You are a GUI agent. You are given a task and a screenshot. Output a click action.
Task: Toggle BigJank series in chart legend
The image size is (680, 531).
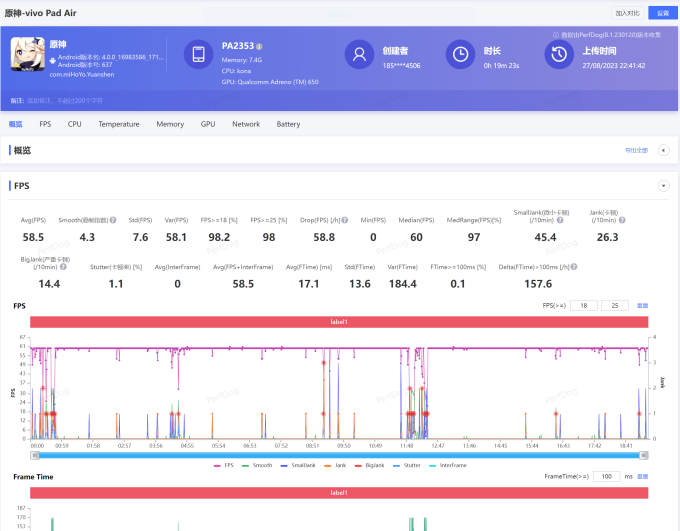369,465
